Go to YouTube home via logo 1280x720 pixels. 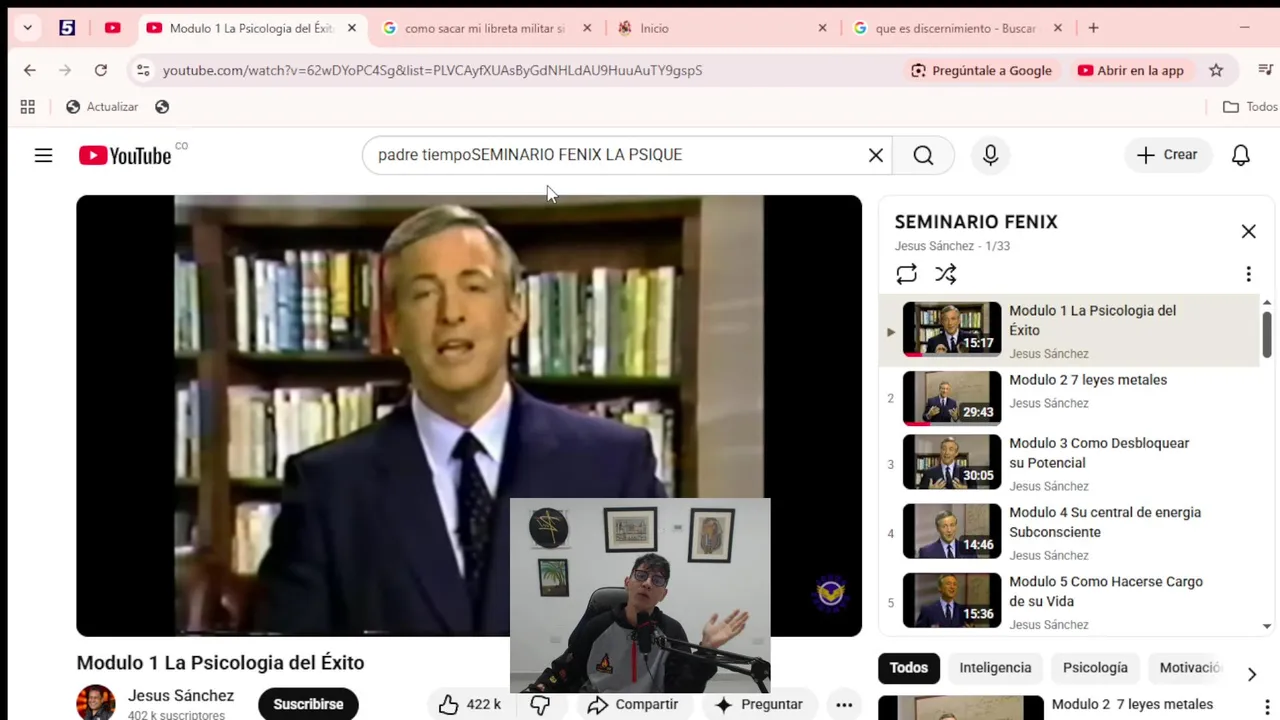[125, 155]
